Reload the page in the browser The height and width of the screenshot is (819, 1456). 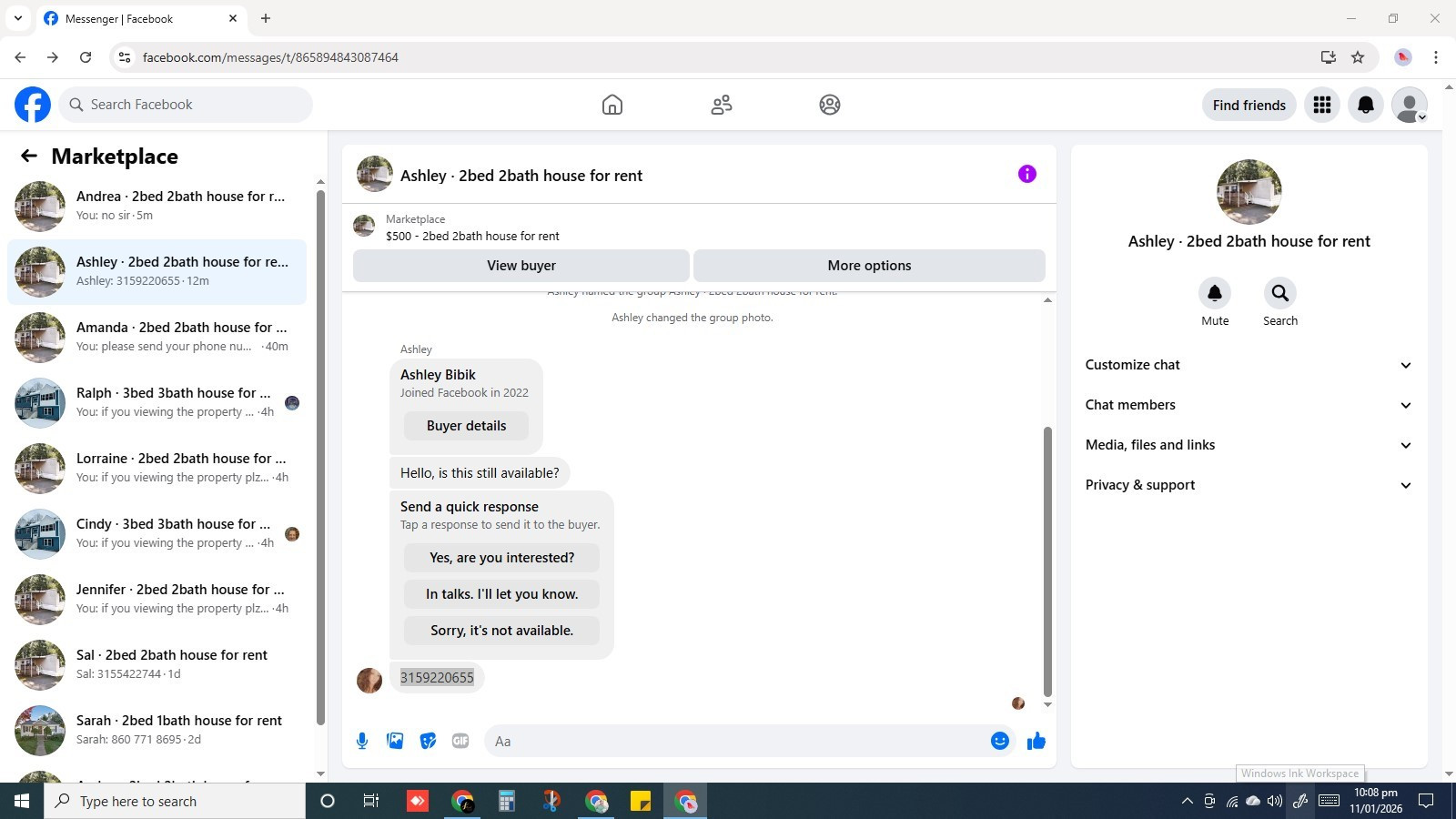pos(86,57)
